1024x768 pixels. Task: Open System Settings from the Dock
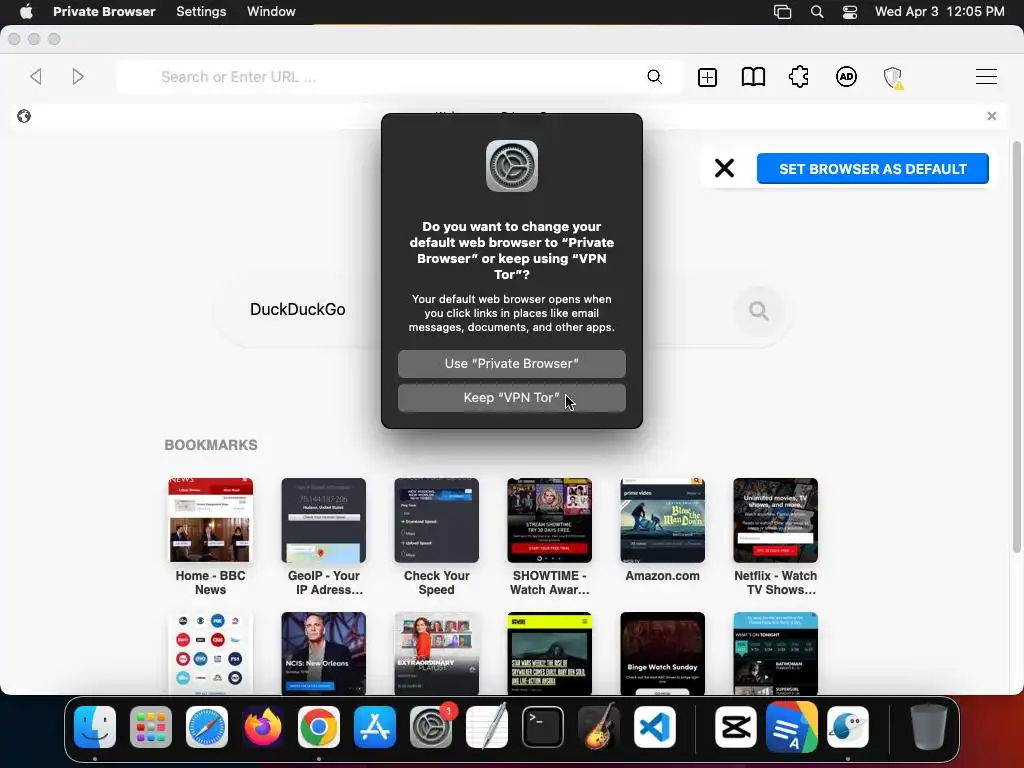pyautogui.click(x=431, y=727)
